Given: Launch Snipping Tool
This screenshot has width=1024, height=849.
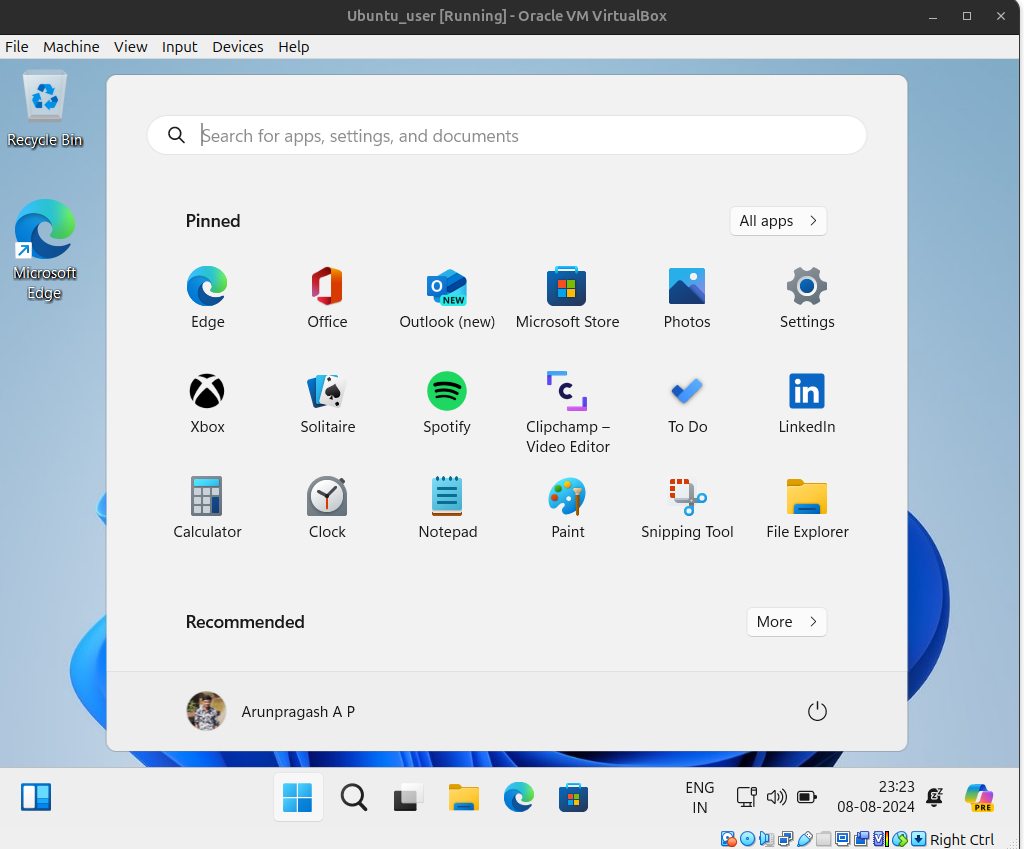Looking at the screenshot, I should click(x=687, y=508).
